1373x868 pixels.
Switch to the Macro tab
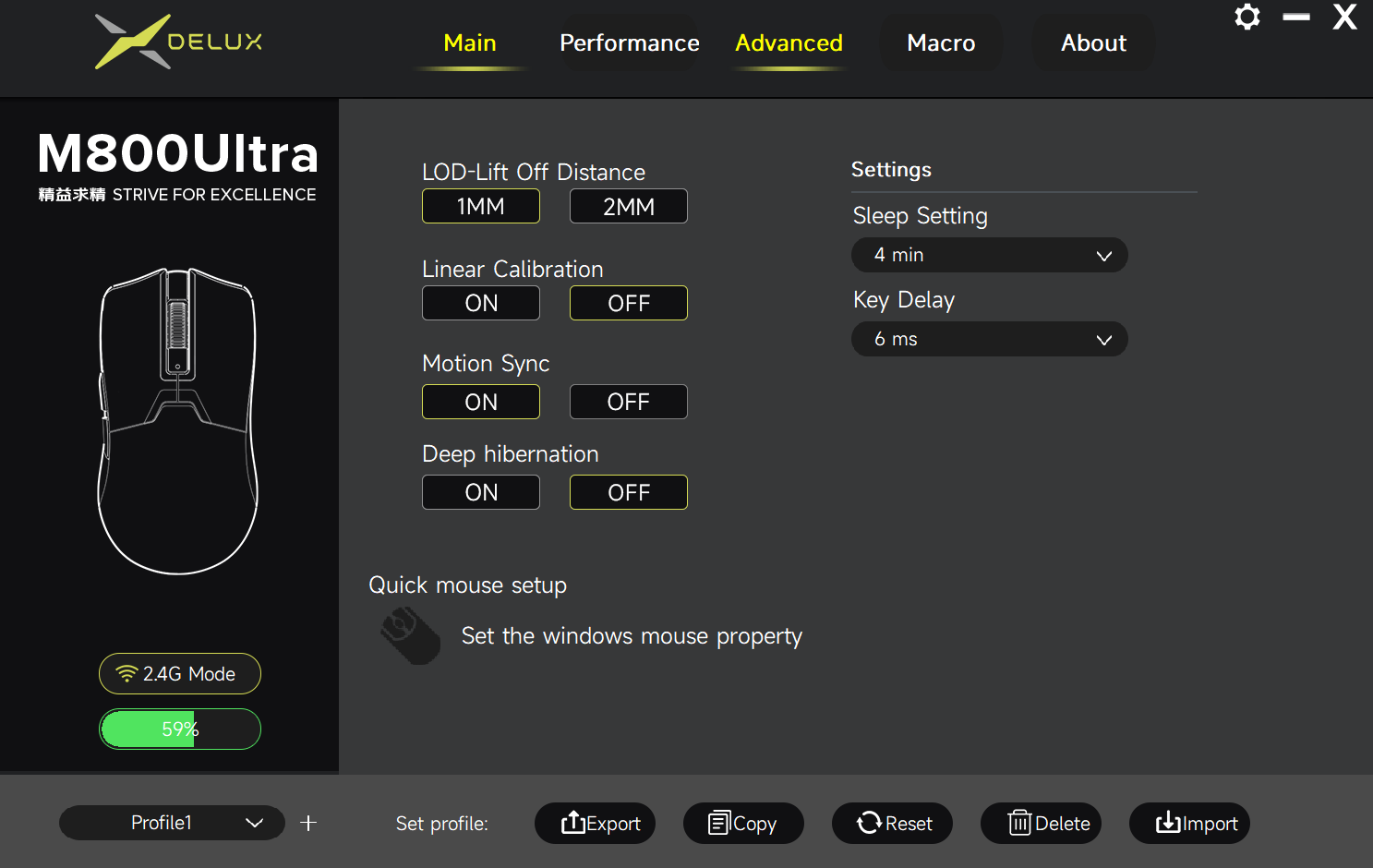(941, 43)
